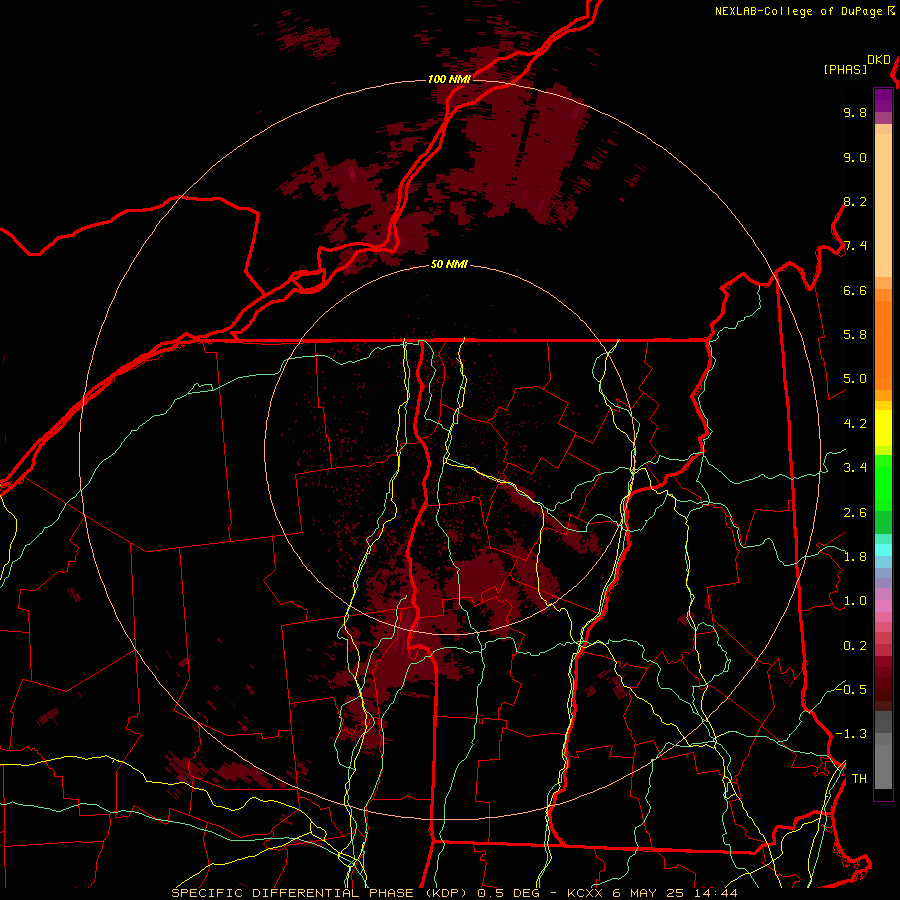Image resolution: width=900 pixels, height=900 pixels.
Task: Click the bright green segment of the color bar
Action: pyautogui.click(x=883, y=483)
